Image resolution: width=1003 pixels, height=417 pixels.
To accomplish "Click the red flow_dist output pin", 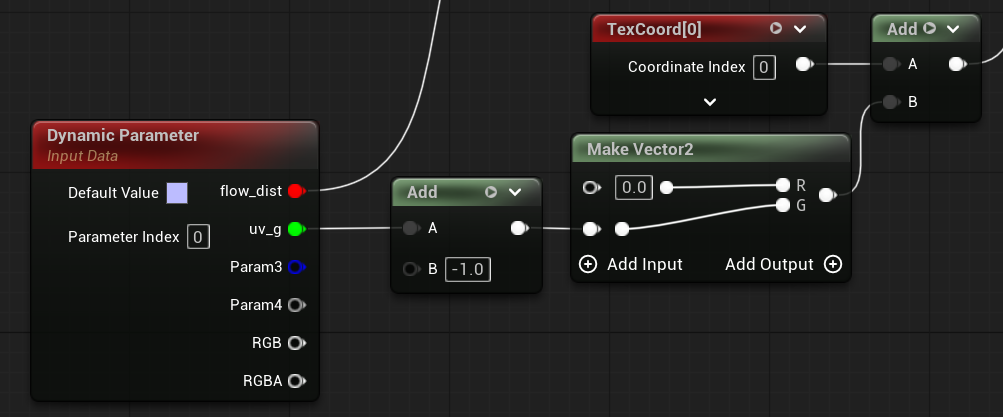I will coord(296,191).
